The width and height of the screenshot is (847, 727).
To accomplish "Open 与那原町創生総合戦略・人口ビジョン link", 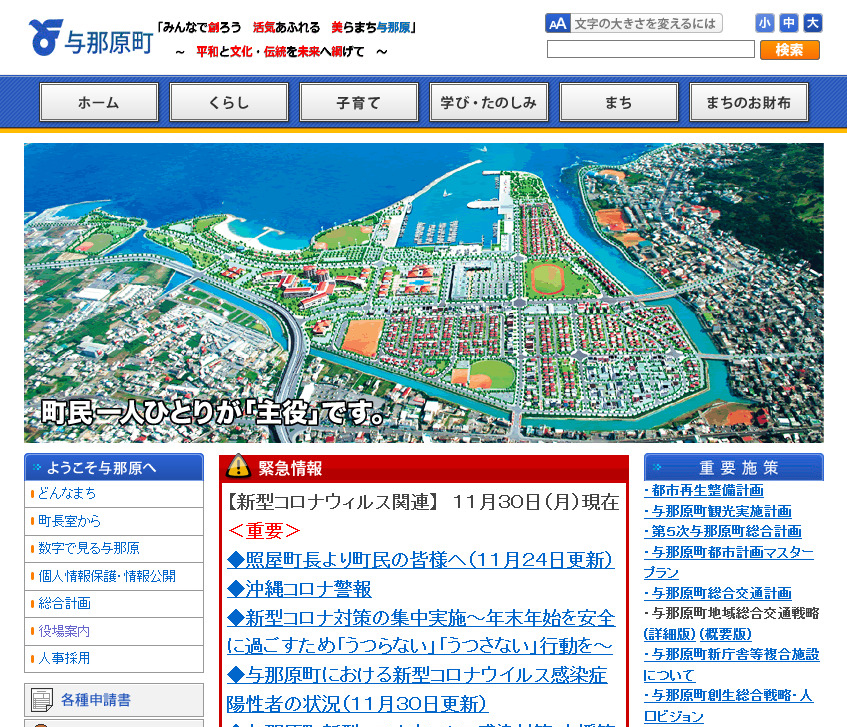I will point(729,706).
